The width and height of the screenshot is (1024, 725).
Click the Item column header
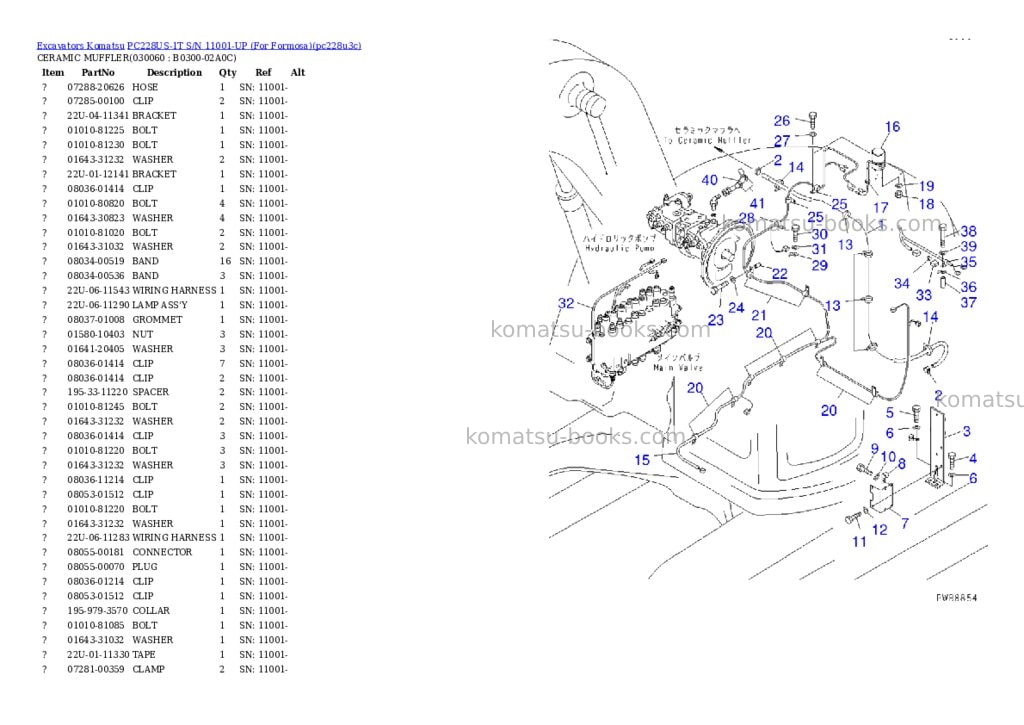[53, 72]
